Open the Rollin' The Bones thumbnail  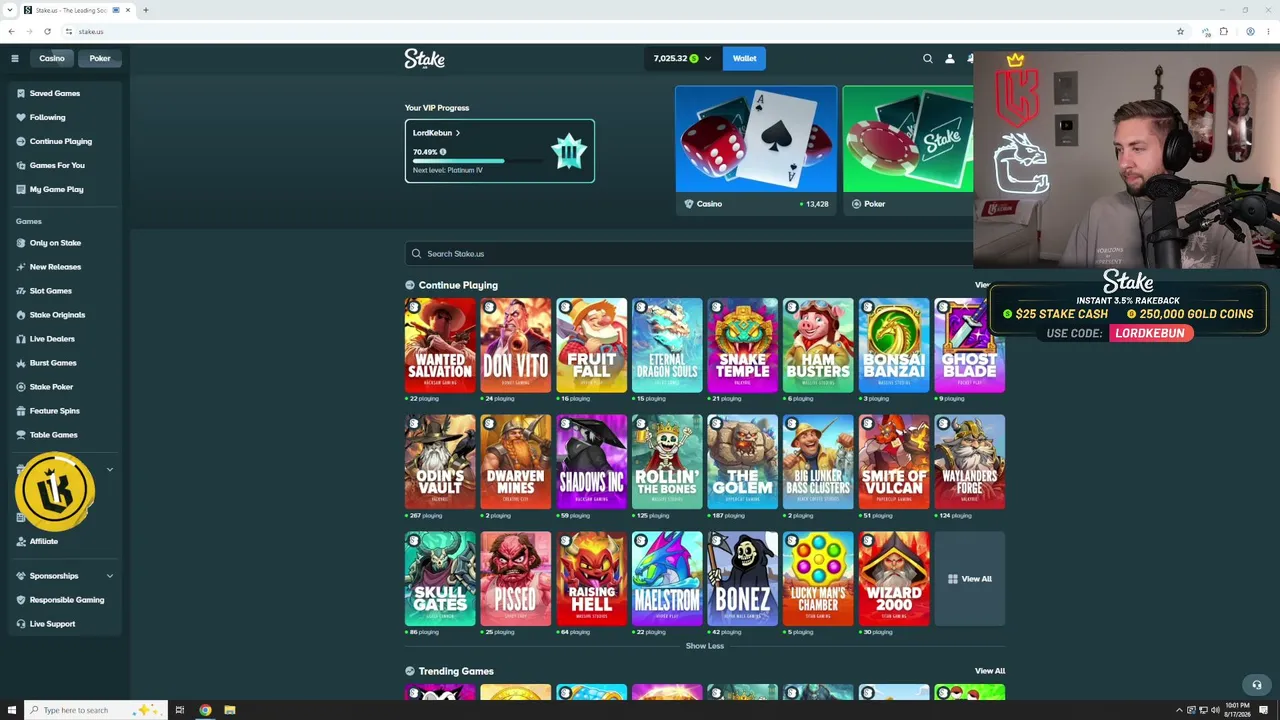(667, 462)
